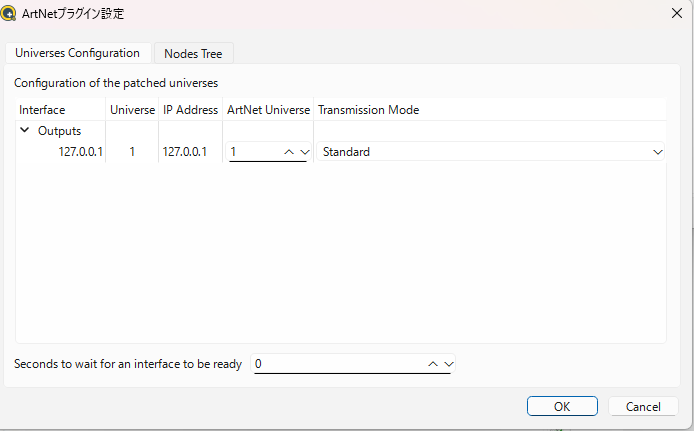The width and height of the screenshot is (694, 431).
Task: Collapse the Outputs tree group
Action: click(25, 130)
